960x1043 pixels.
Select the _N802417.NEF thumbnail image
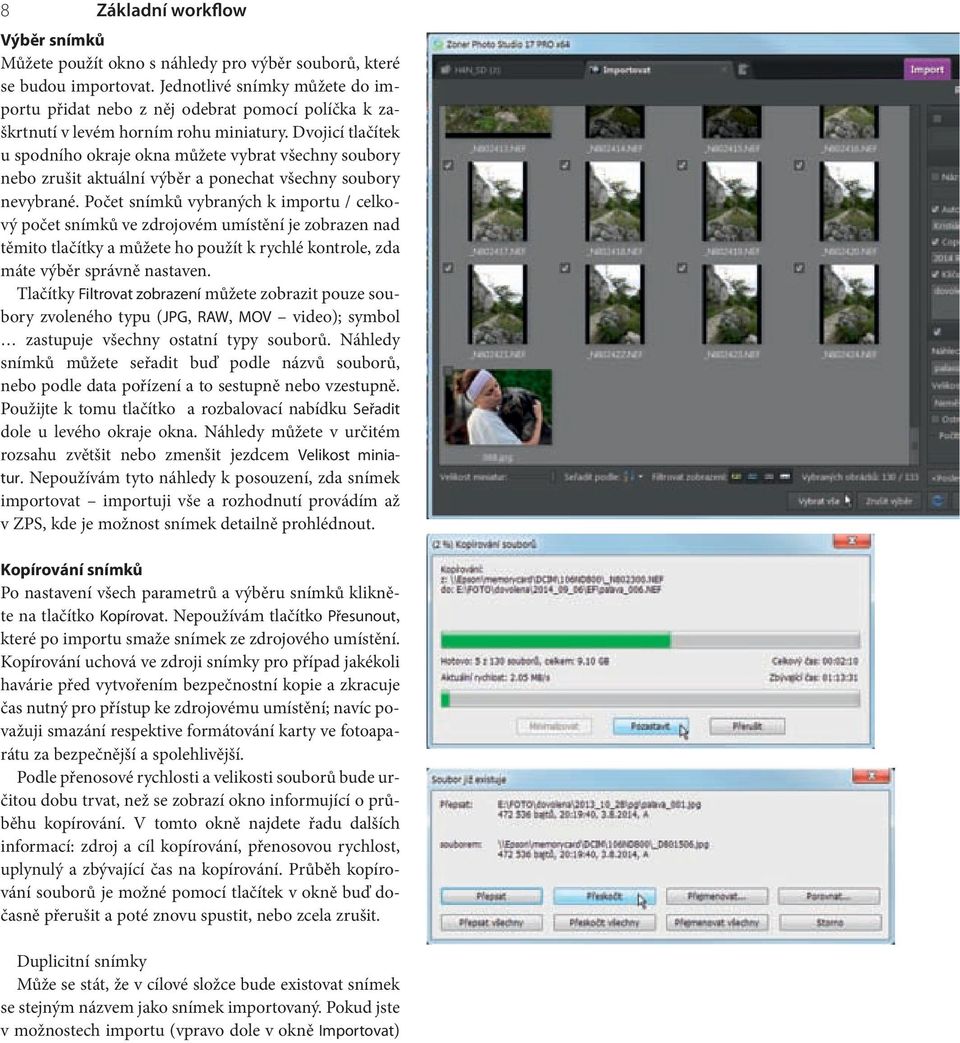498,202
